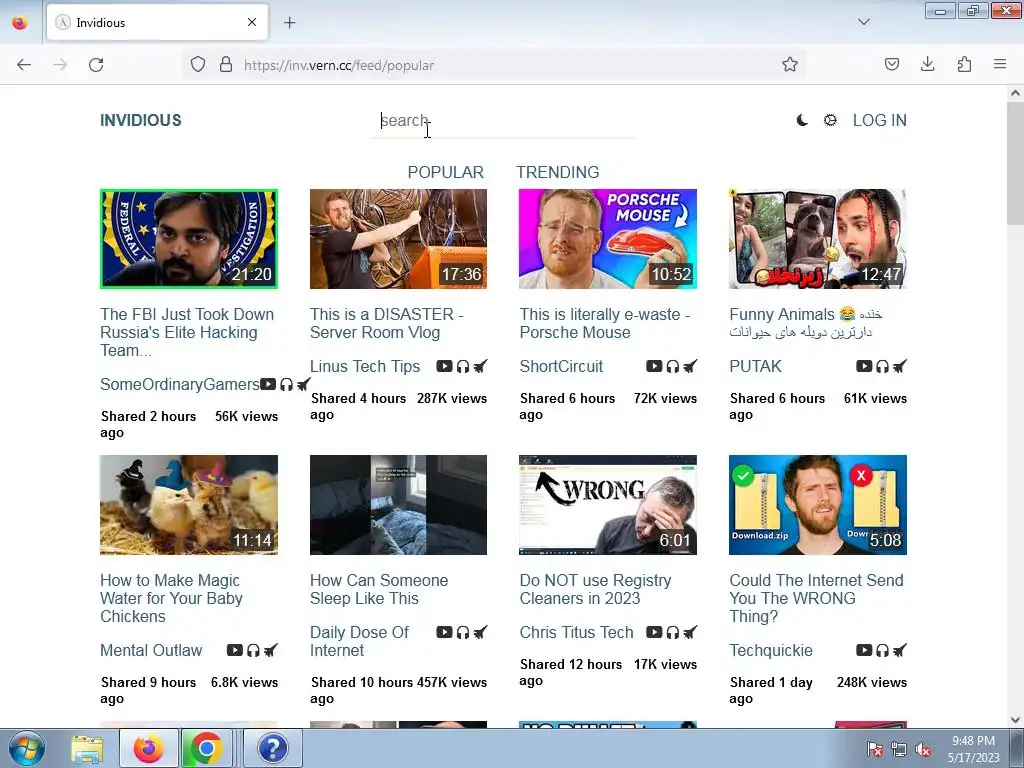Open Windows Explorer from the taskbar

(88, 748)
